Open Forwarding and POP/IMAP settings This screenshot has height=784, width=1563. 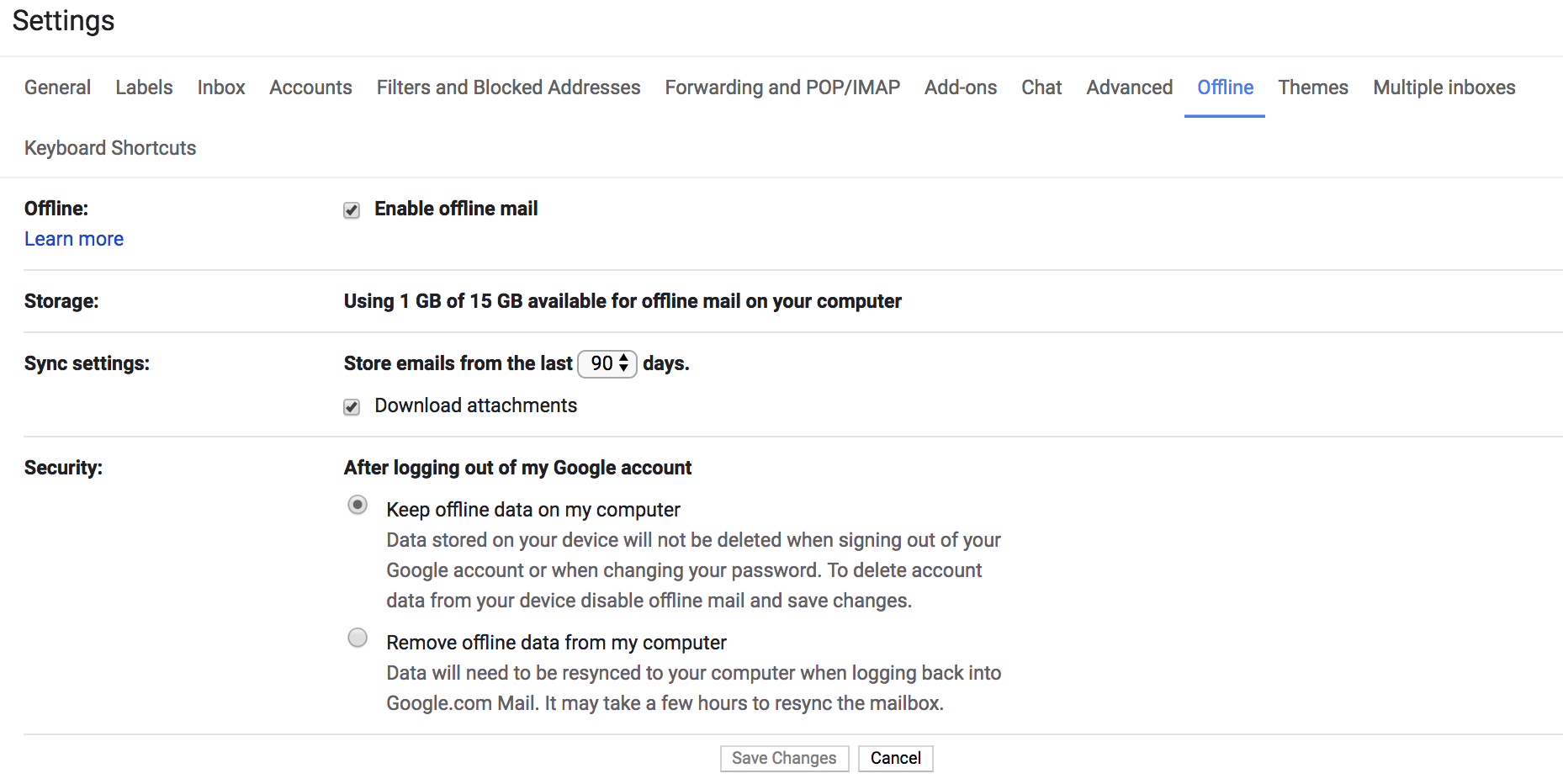(x=781, y=87)
